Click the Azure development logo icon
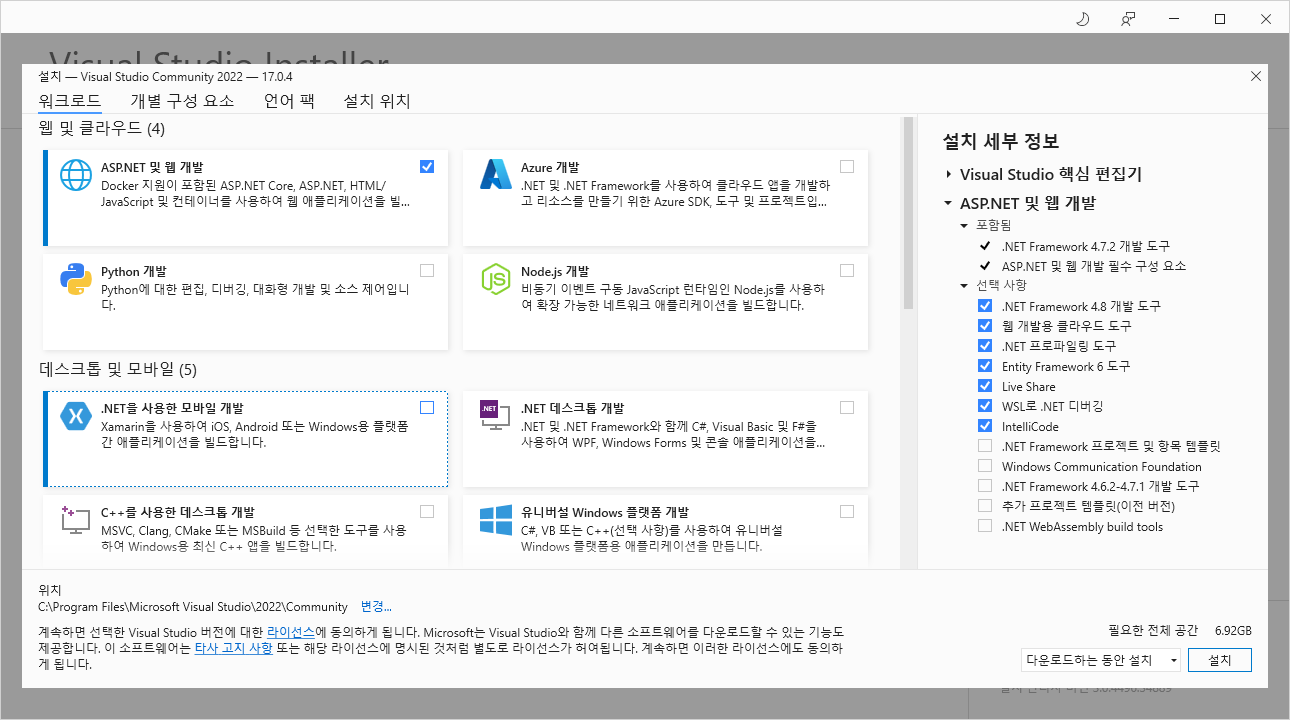The width and height of the screenshot is (1290, 720). click(x=496, y=175)
